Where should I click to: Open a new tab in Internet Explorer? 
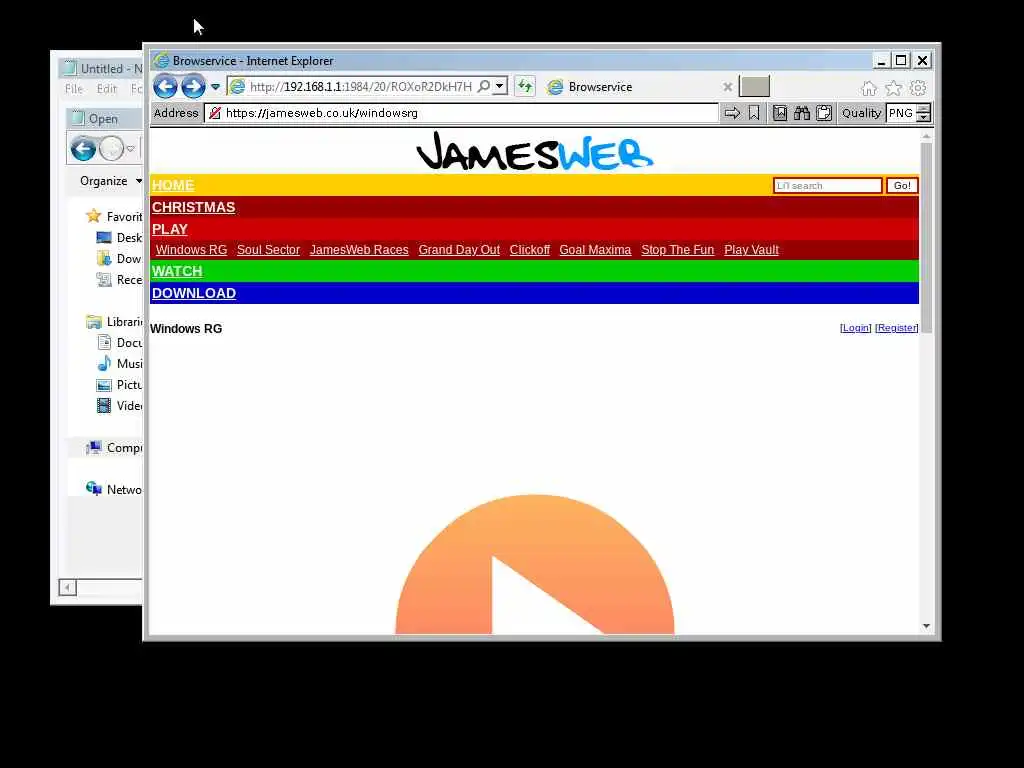tap(754, 86)
